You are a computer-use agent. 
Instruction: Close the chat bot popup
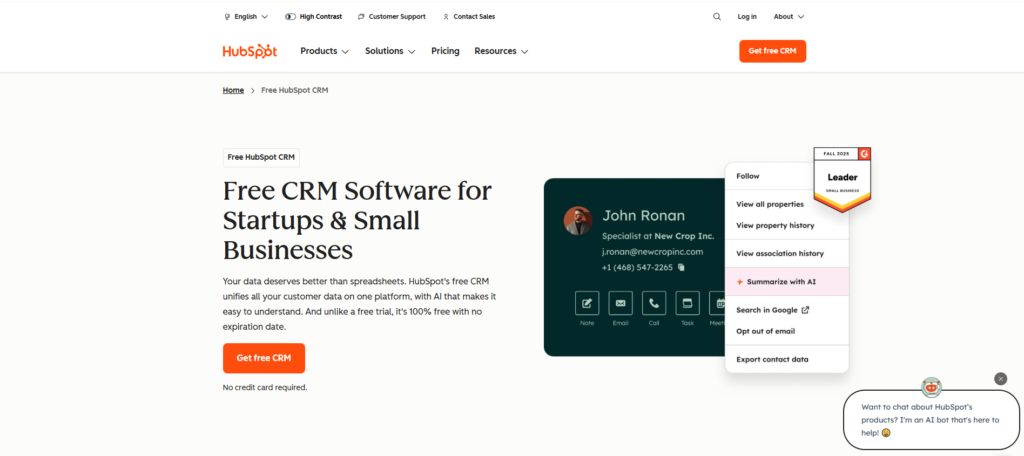pos(1000,379)
